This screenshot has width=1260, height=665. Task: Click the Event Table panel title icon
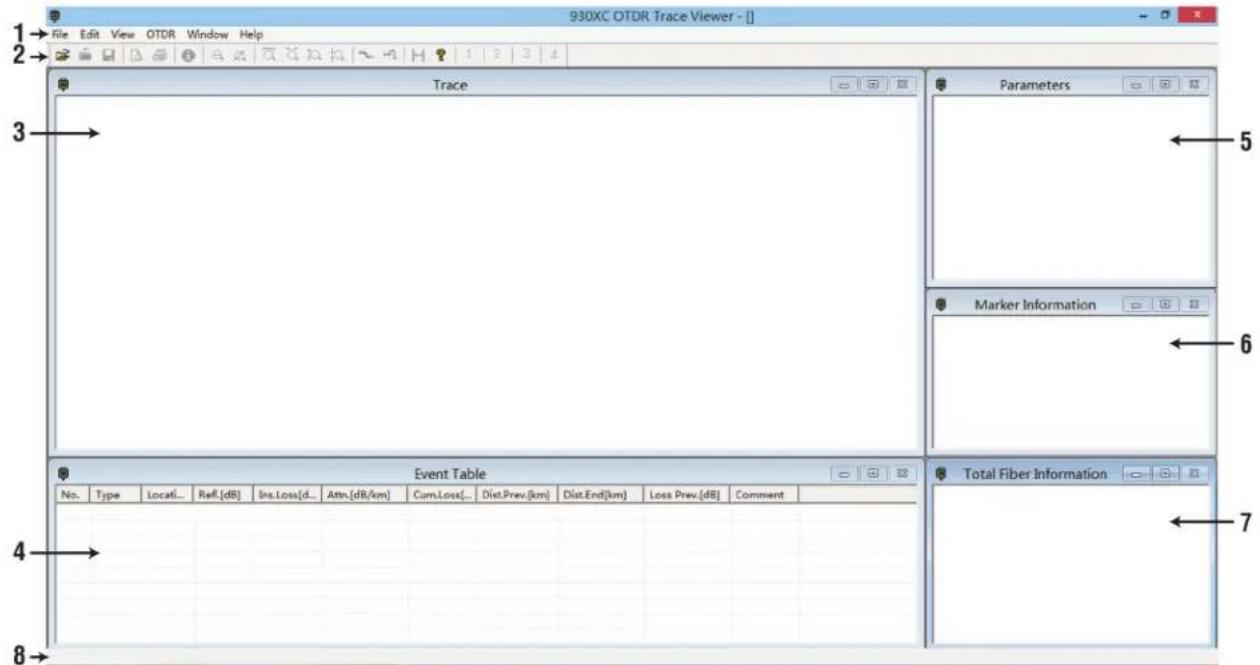pos(61,473)
